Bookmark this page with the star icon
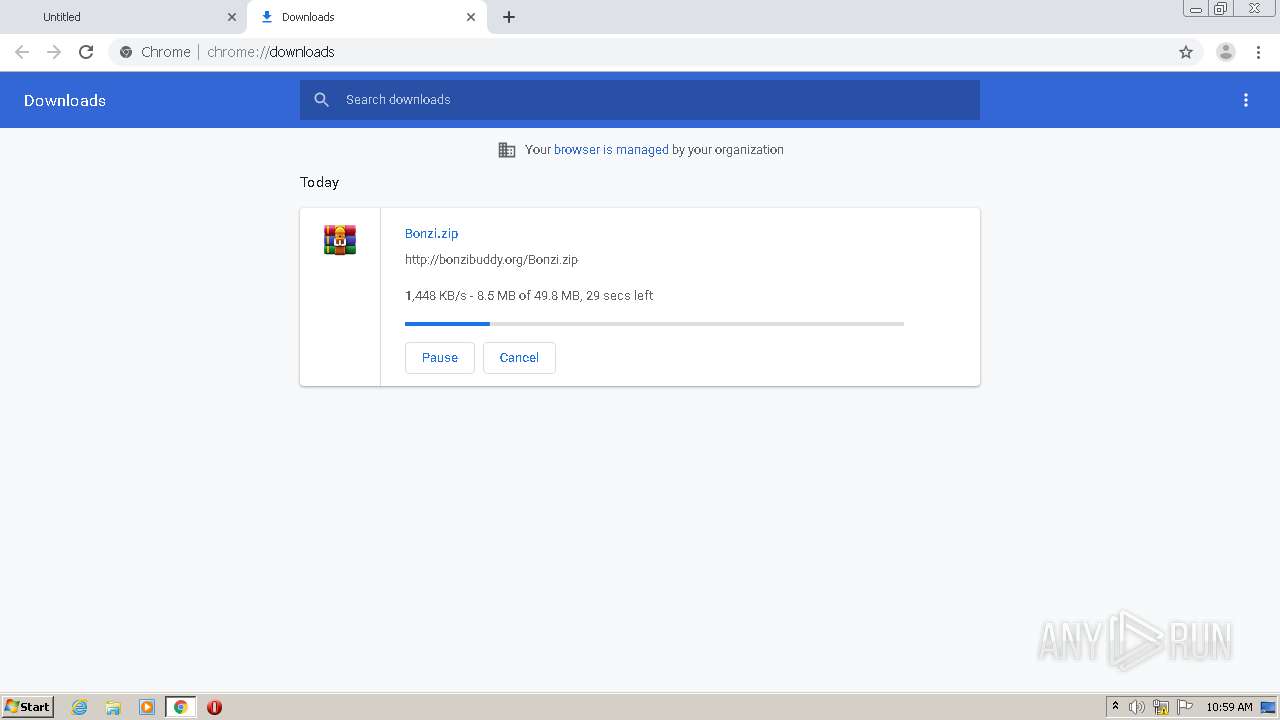 (x=1186, y=52)
